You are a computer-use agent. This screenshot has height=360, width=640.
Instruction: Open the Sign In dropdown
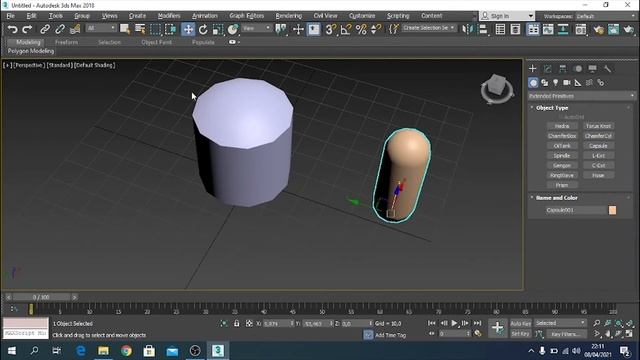pyautogui.click(x=507, y=16)
